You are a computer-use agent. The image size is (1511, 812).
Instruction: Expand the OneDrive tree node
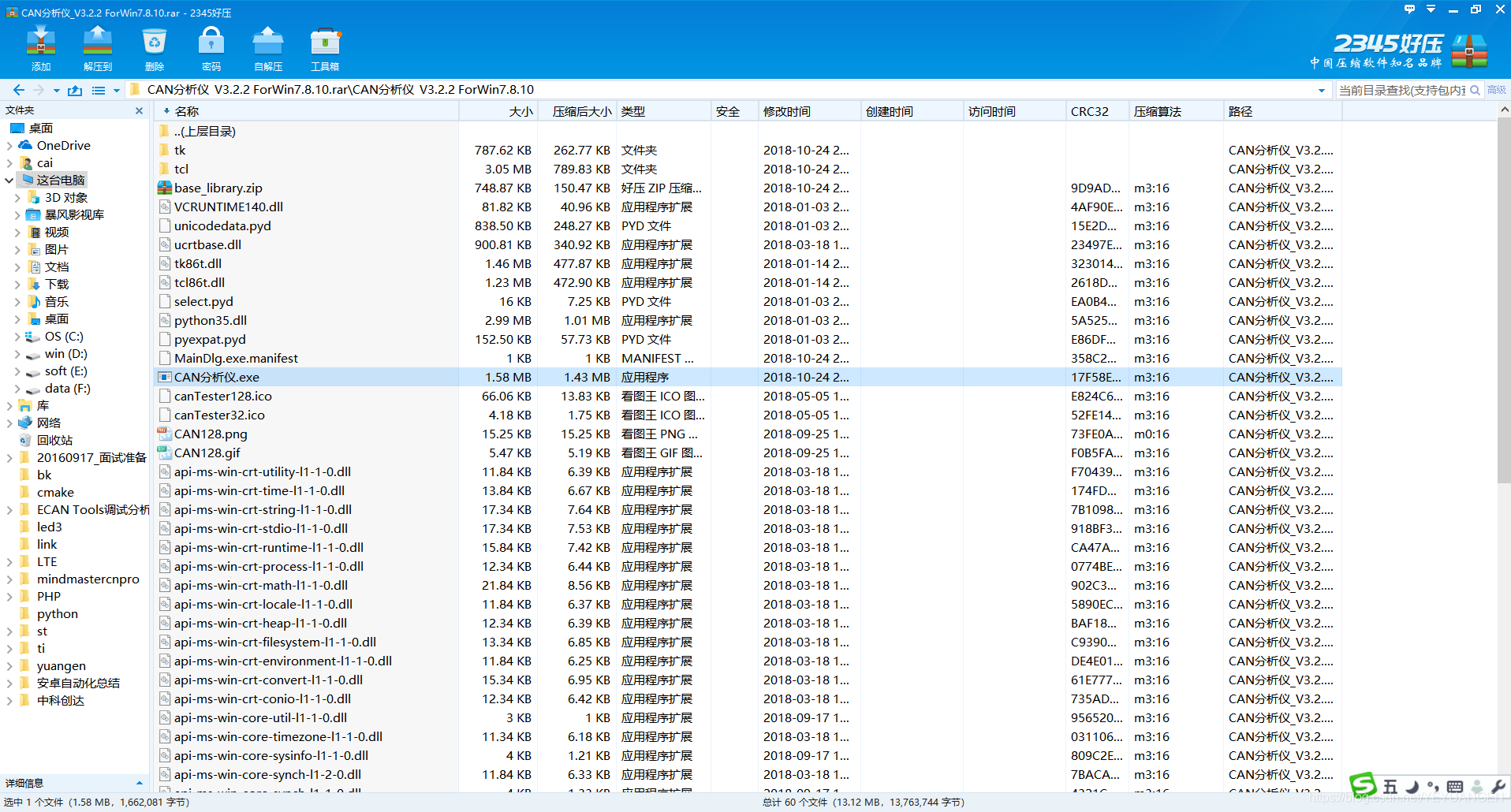click(x=9, y=146)
